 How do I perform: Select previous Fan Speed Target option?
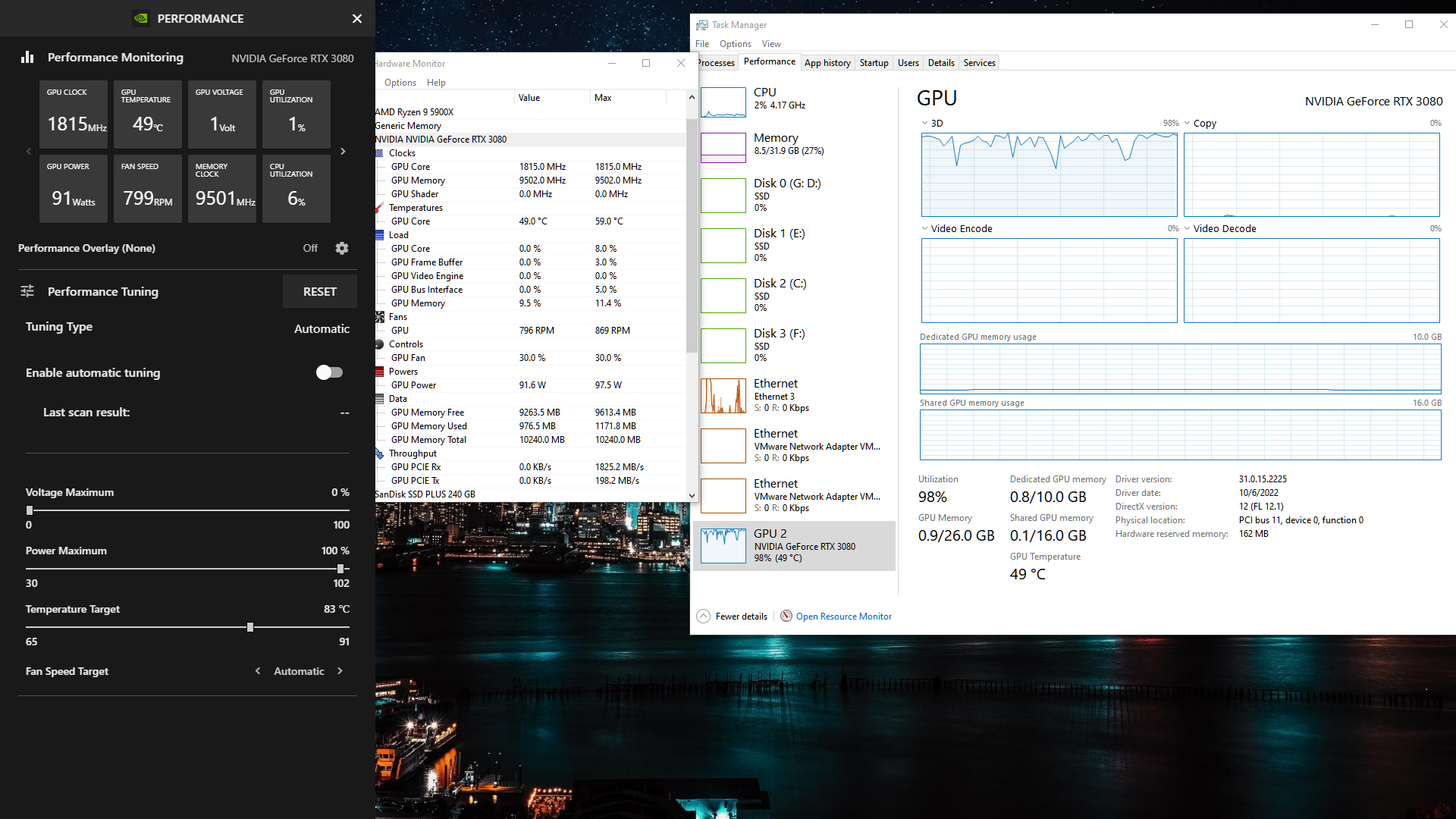tap(258, 671)
